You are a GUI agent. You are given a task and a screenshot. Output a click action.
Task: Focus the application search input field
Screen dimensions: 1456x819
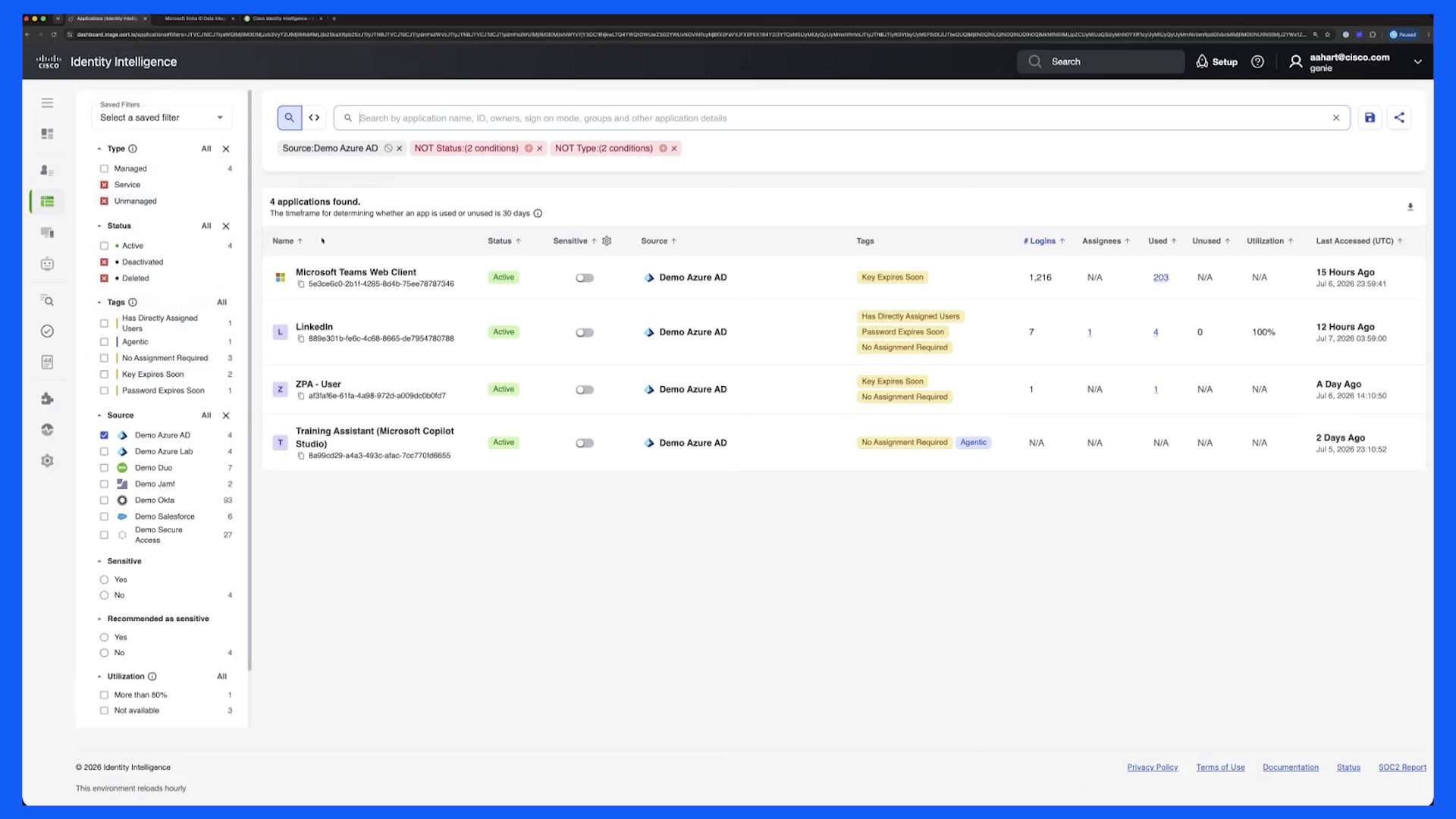(842, 118)
